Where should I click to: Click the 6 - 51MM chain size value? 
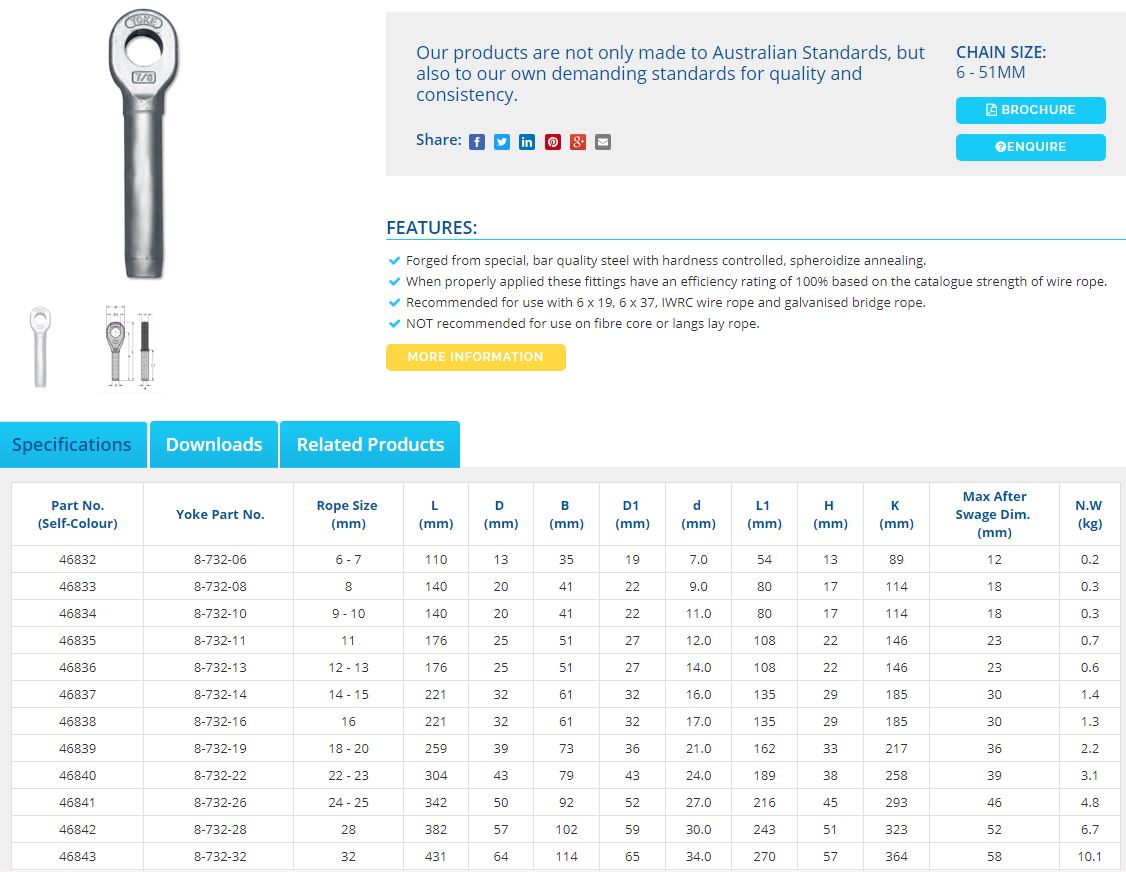tap(990, 73)
